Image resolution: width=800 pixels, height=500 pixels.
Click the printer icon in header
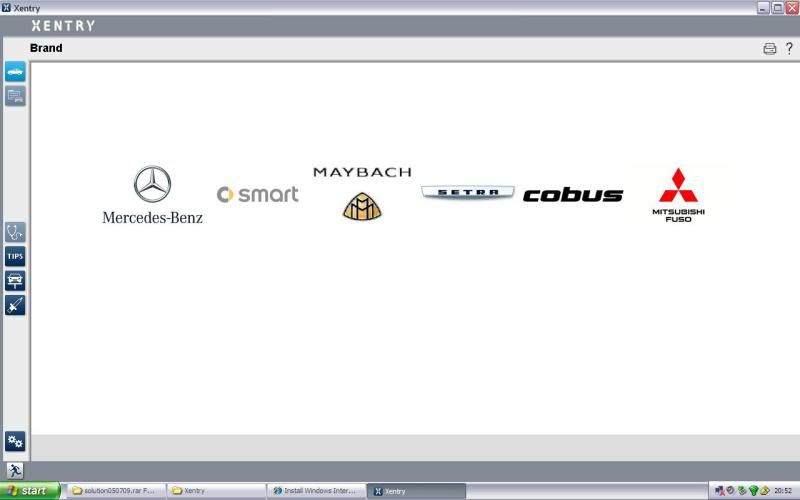(x=770, y=48)
